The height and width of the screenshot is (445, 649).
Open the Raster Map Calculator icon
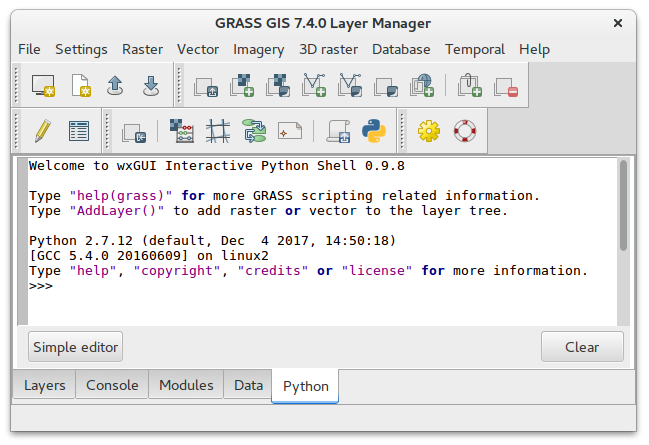click(182, 131)
